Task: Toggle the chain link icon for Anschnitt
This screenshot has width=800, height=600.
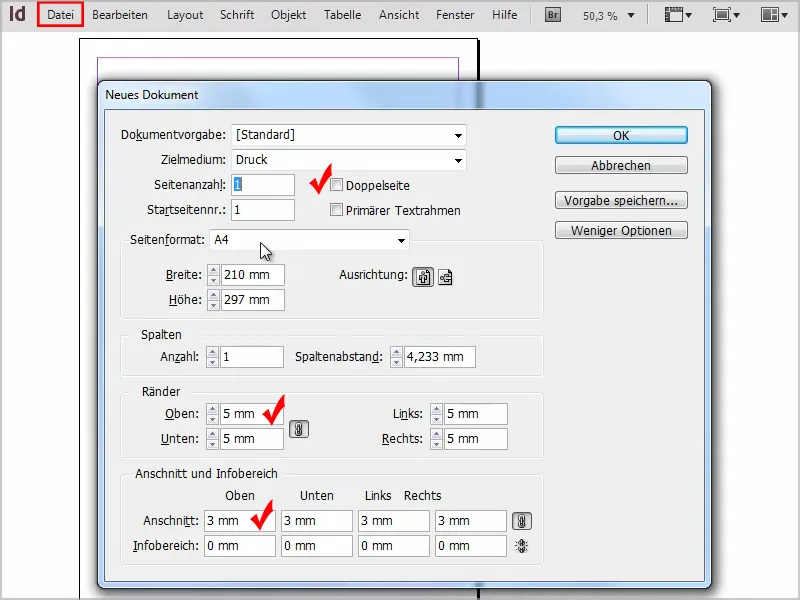Action: [x=524, y=520]
